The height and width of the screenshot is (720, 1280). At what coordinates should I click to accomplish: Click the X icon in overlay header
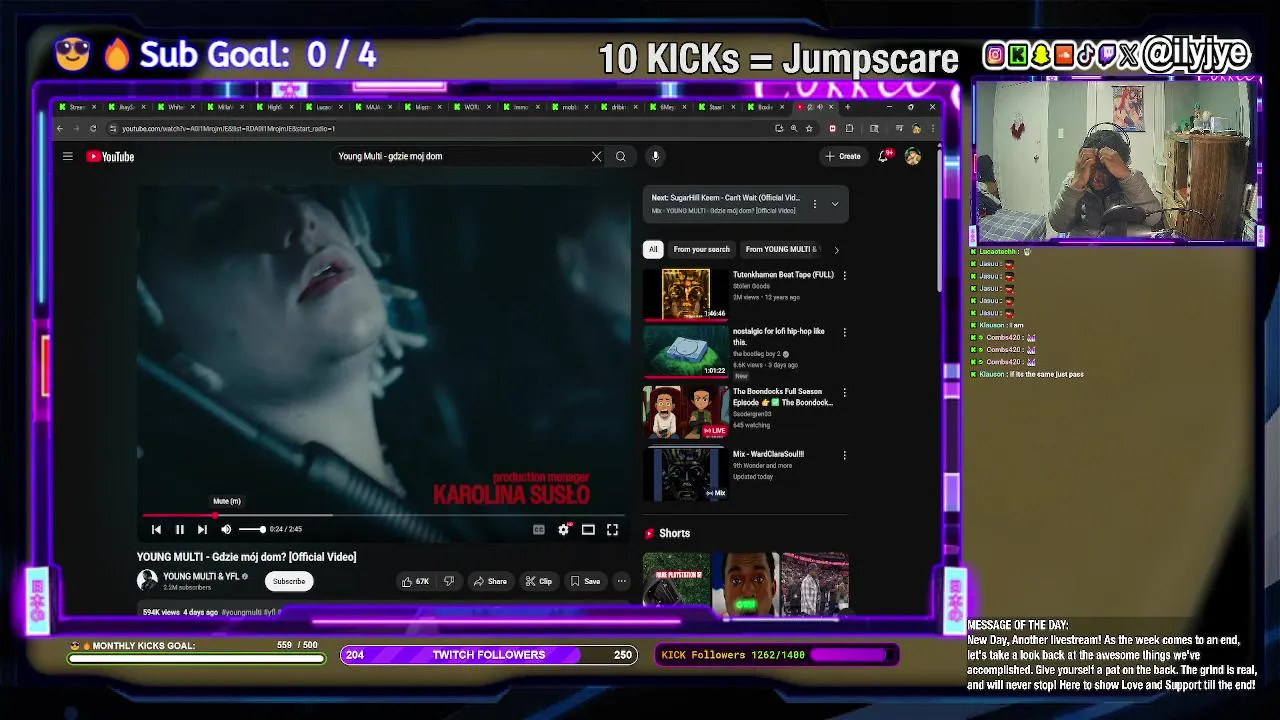click(1129, 55)
